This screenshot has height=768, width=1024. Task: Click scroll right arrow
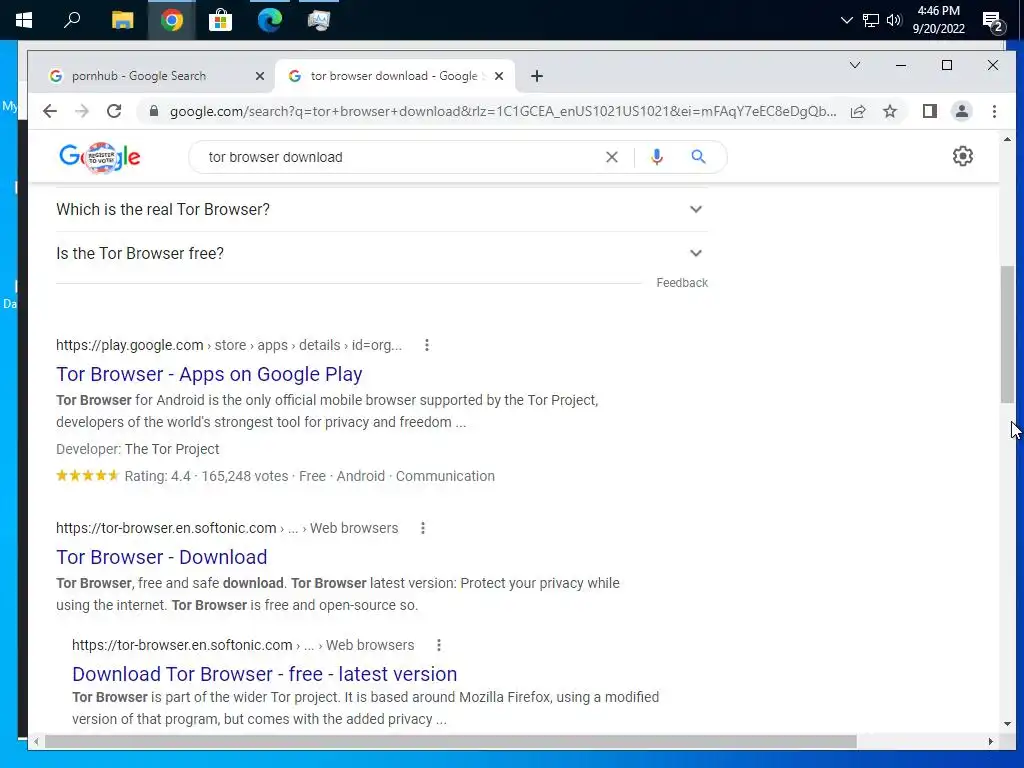tap(991, 741)
